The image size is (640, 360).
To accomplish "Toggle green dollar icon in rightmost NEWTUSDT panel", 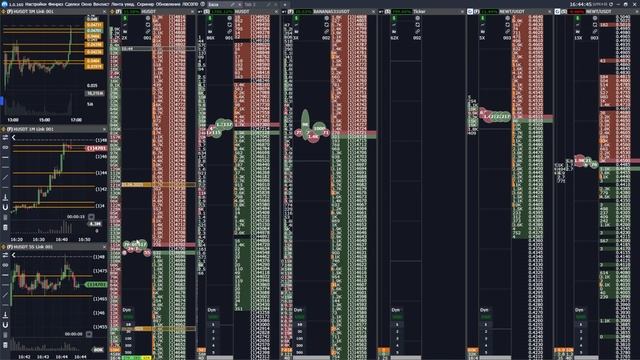I will [x=578, y=18].
